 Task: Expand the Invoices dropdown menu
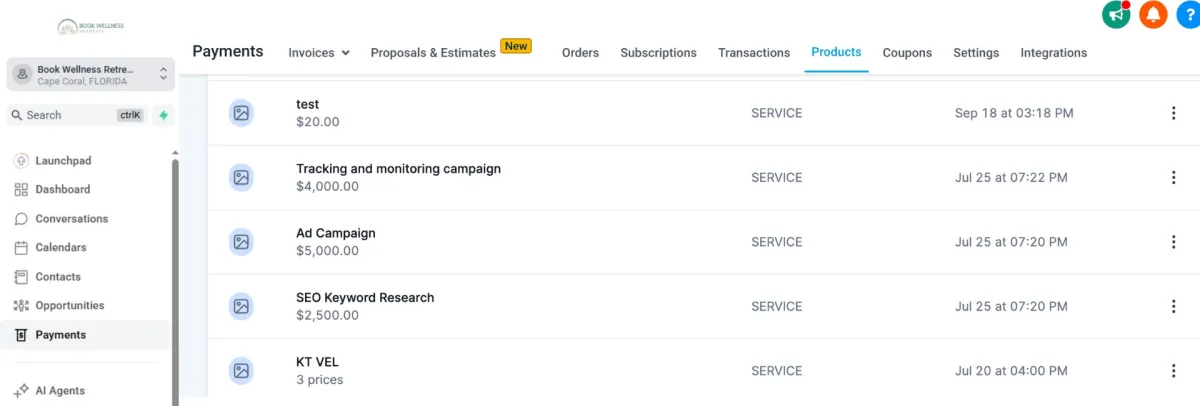319,53
